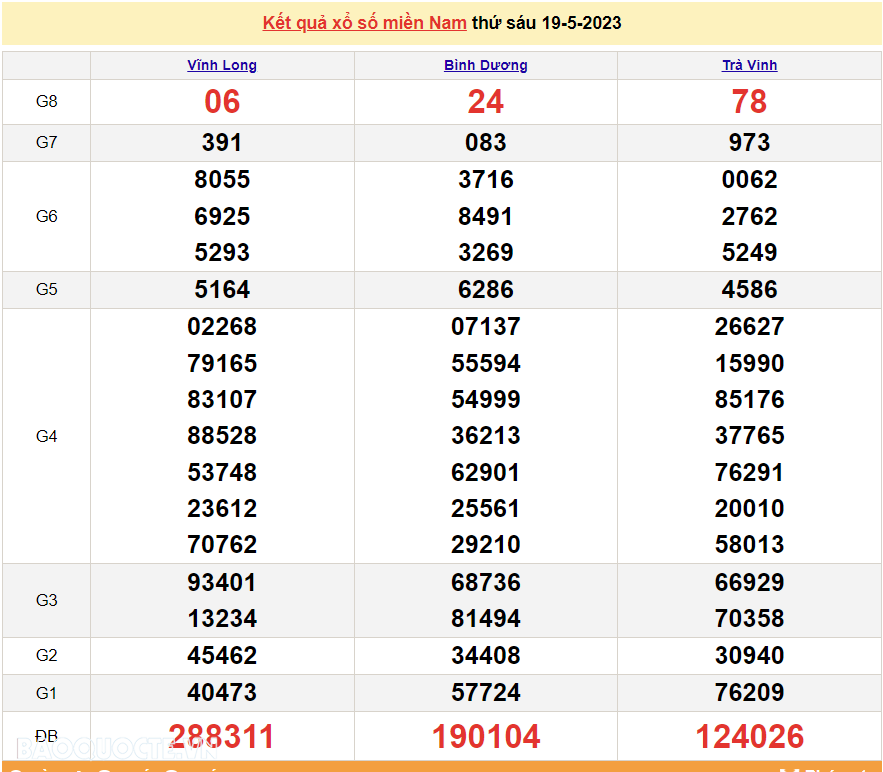Select Bình Dương's G8 number 24
The width and height of the screenshot is (883, 772).
[486, 102]
